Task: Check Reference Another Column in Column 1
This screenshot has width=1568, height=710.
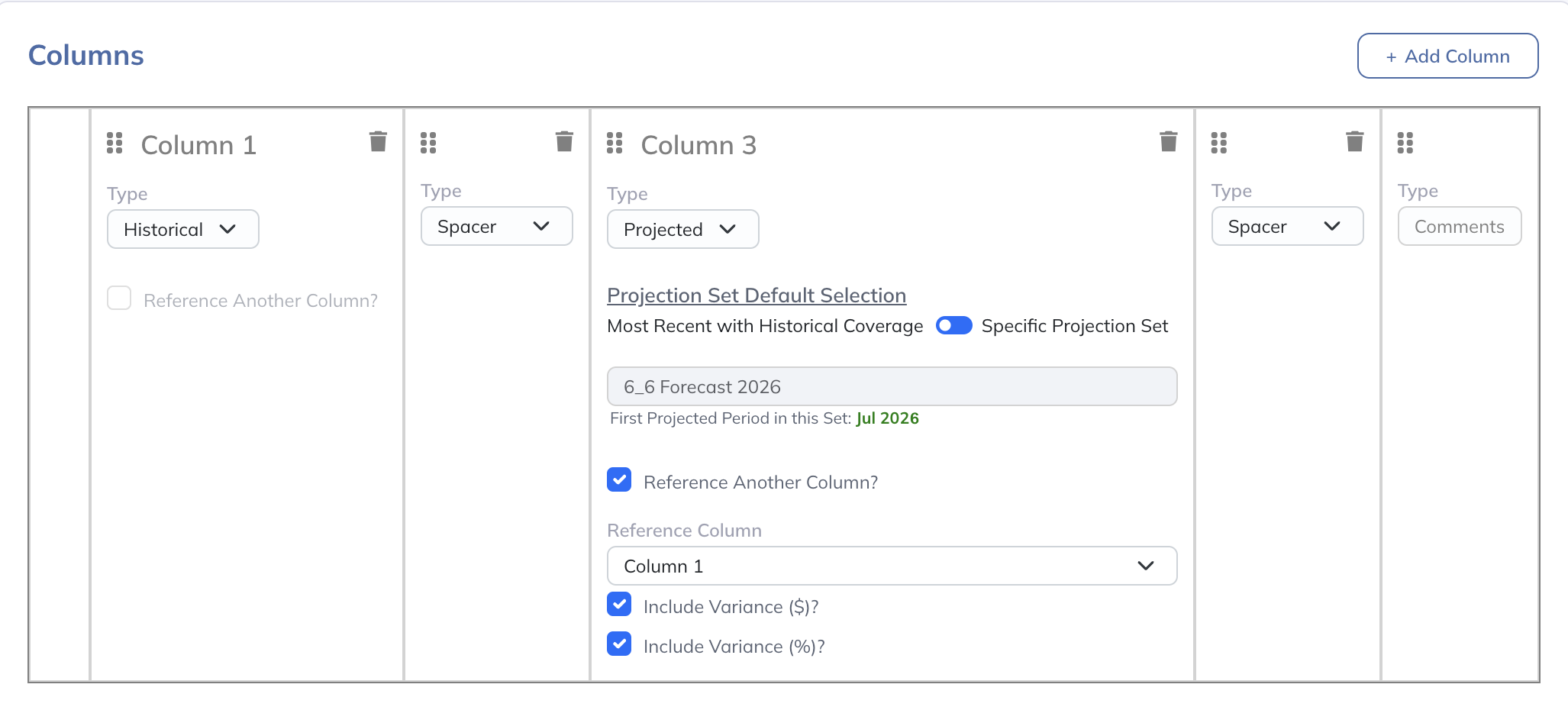Action: tap(119, 299)
